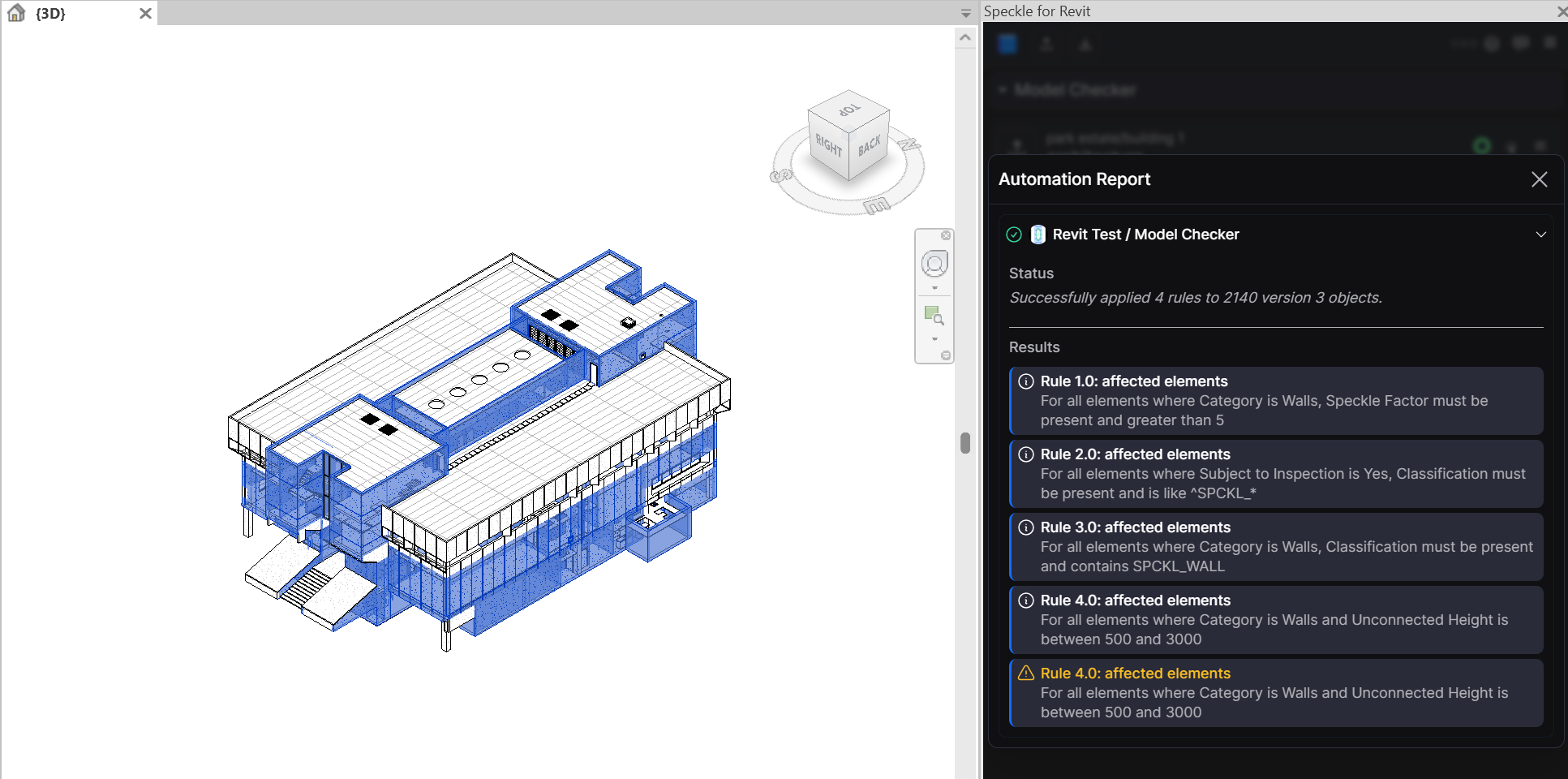Select the {3D} view tab
Image resolution: width=1568 pixels, height=779 pixels.
coord(79,13)
